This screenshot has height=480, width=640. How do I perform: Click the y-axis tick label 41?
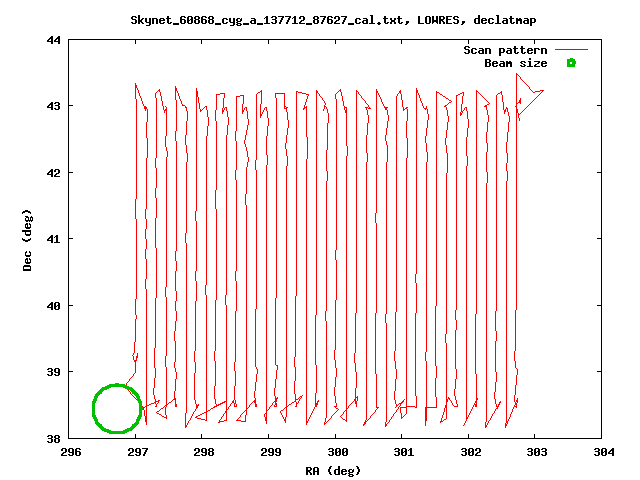(54, 239)
